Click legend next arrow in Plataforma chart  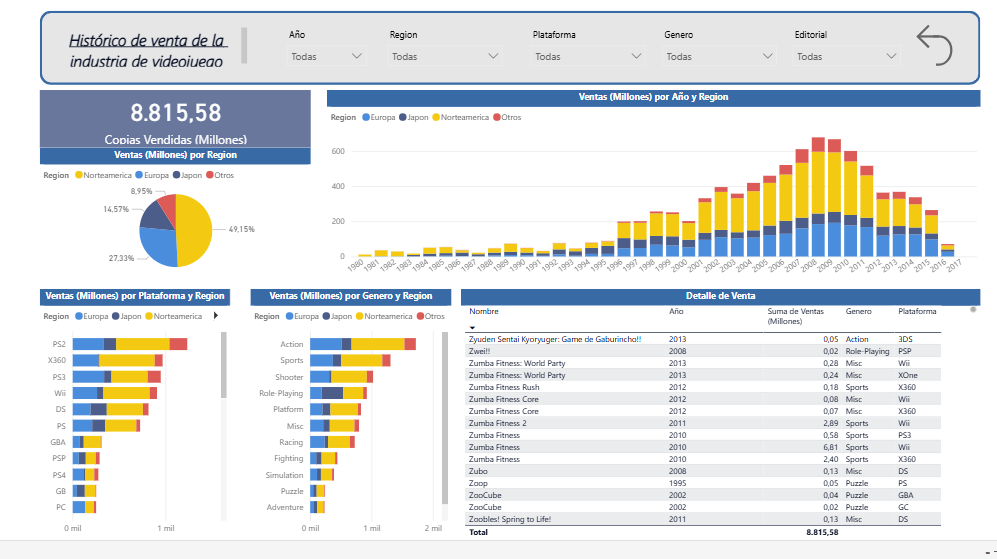click(x=216, y=316)
